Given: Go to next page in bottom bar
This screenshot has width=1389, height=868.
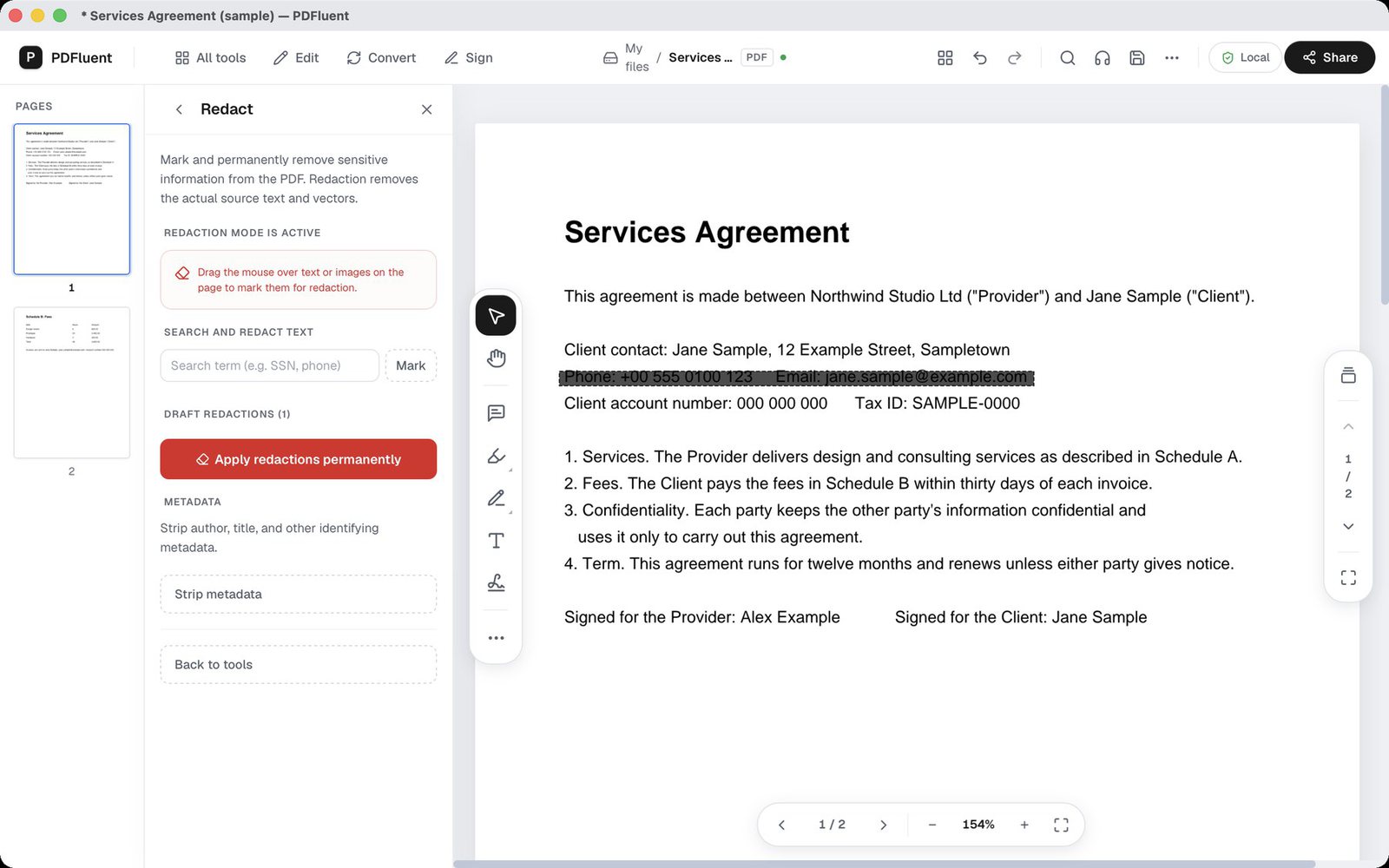Looking at the screenshot, I should [883, 825].
